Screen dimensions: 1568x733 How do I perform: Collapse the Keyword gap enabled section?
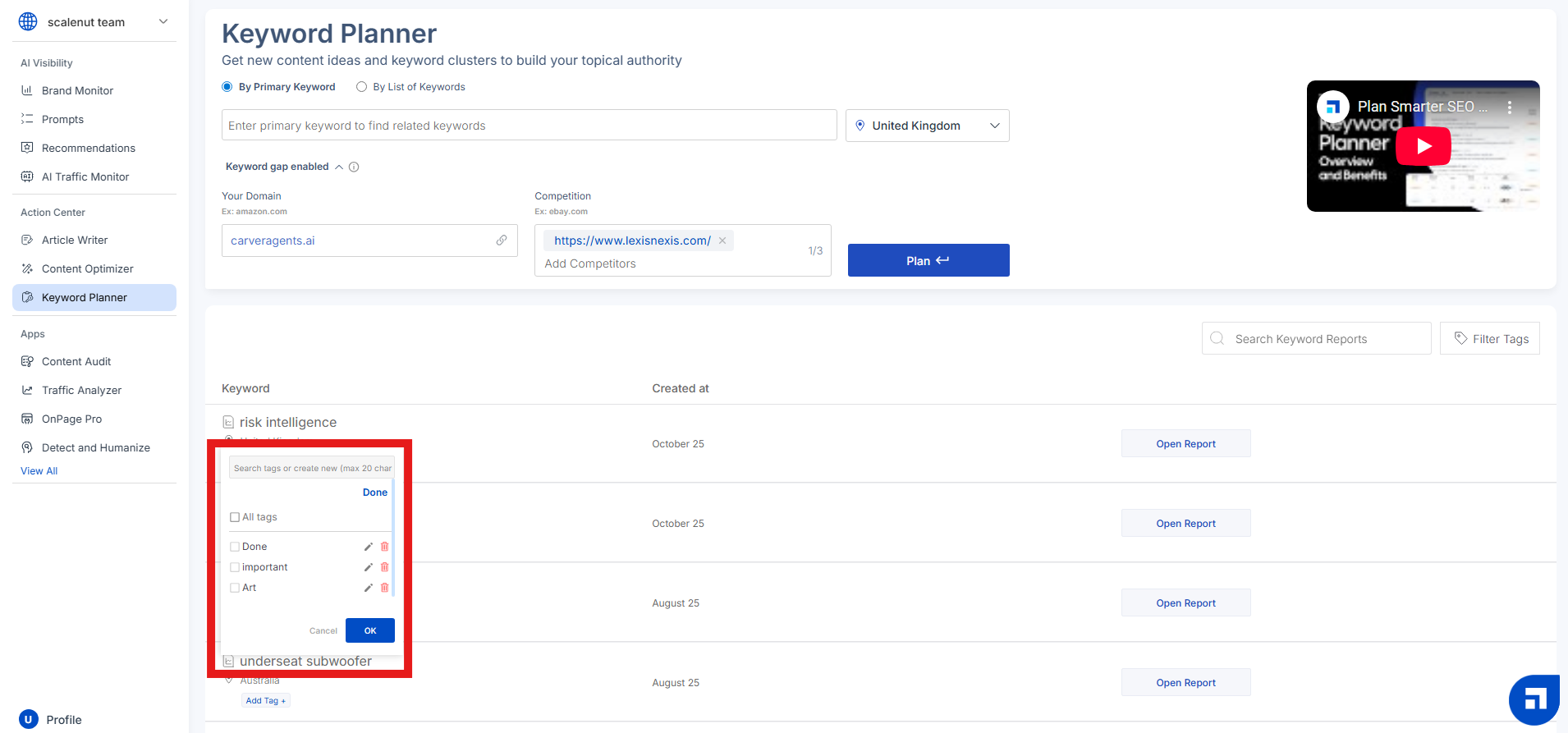[339, 167]
